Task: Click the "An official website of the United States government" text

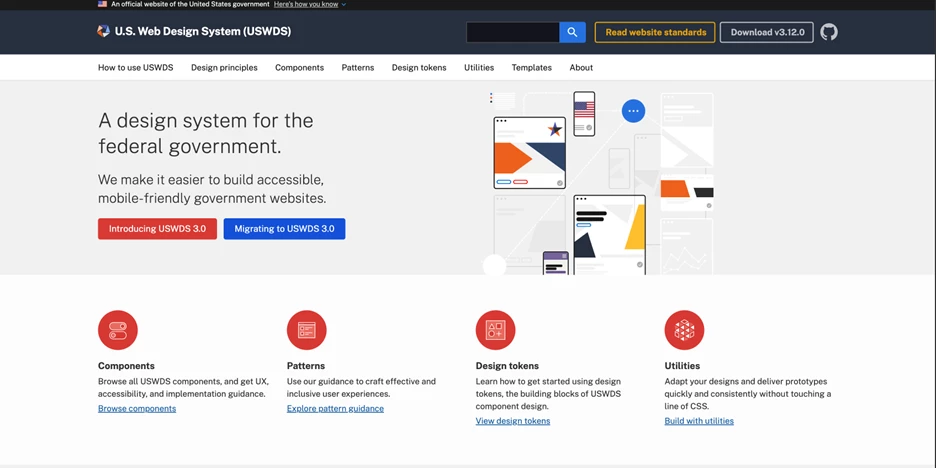Action: [190, 4]
